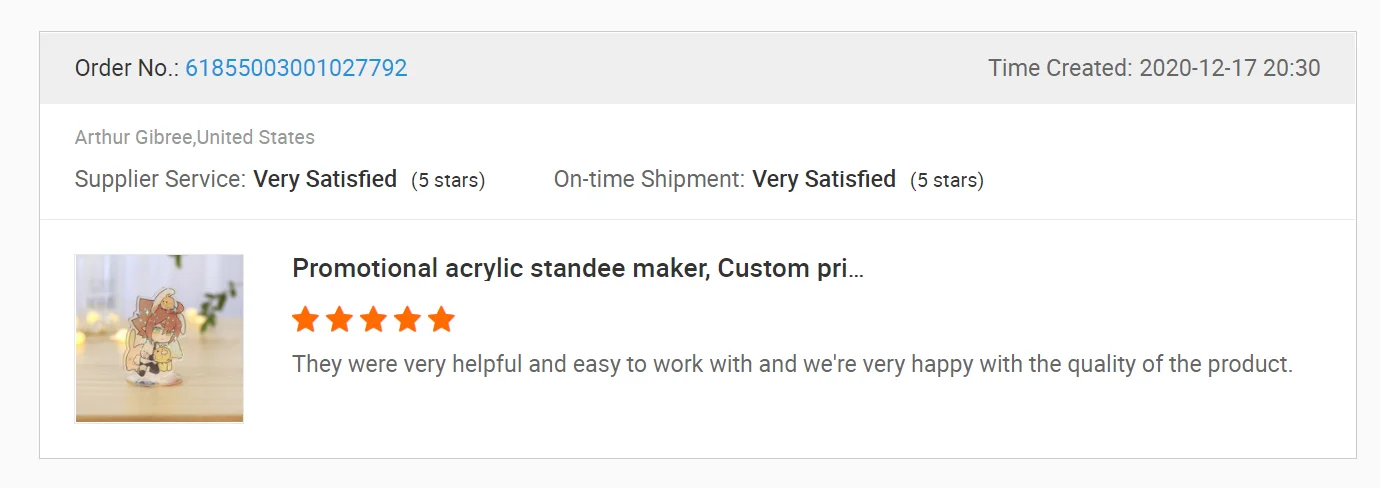Open order number 61855003001027792 link
Image resolution: width=1380 pixels, height=488 pixels.
tap(296, 68)
